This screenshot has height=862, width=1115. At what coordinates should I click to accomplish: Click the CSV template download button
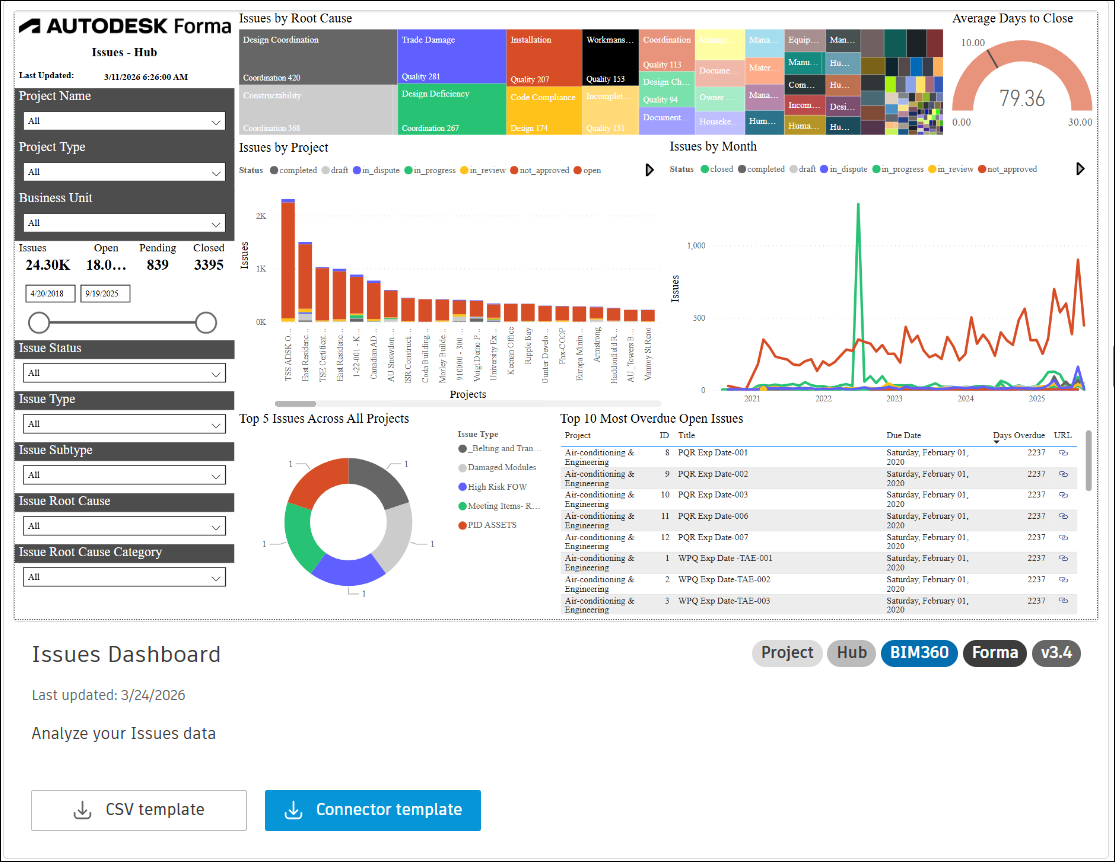(x=139, y=810)
